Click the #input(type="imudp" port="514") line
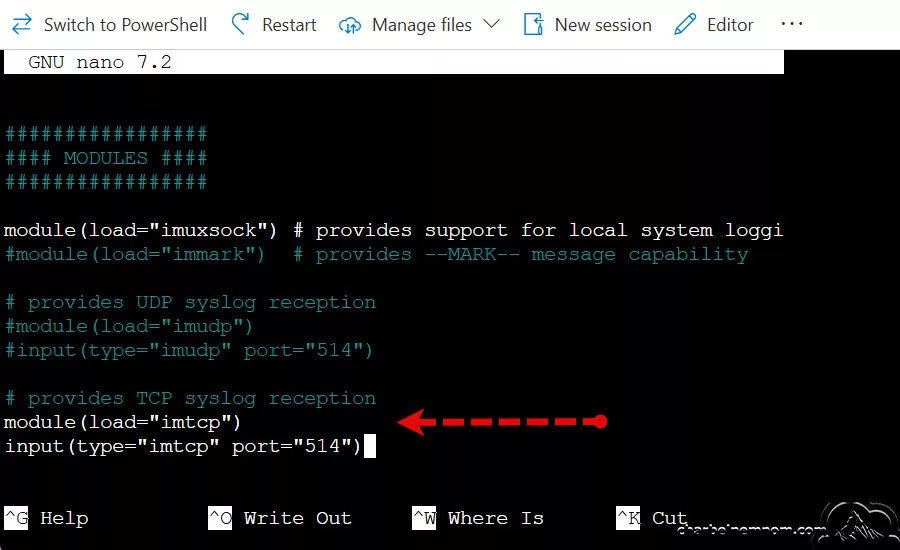Viewport: 900px width, 550px height. point(189,350)
